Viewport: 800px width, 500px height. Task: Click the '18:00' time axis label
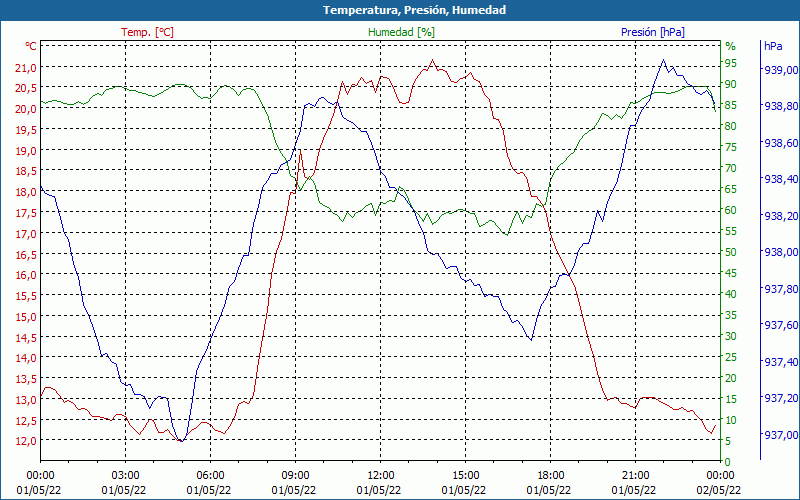(x=549, y=476)
